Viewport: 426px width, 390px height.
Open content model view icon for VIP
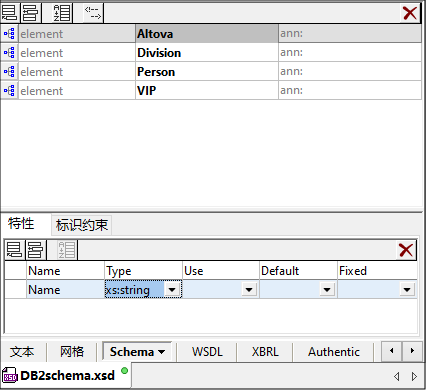[x=9, y=91]
